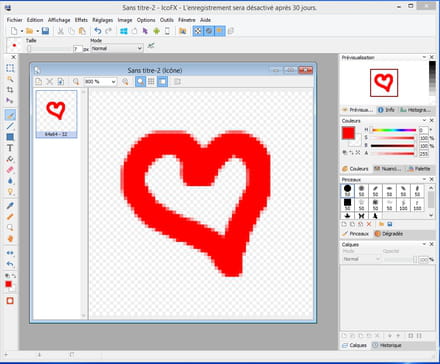This screenshot has height=364, width=440.
Task: Select the dodge lightbulb tool
Action: 10,192
